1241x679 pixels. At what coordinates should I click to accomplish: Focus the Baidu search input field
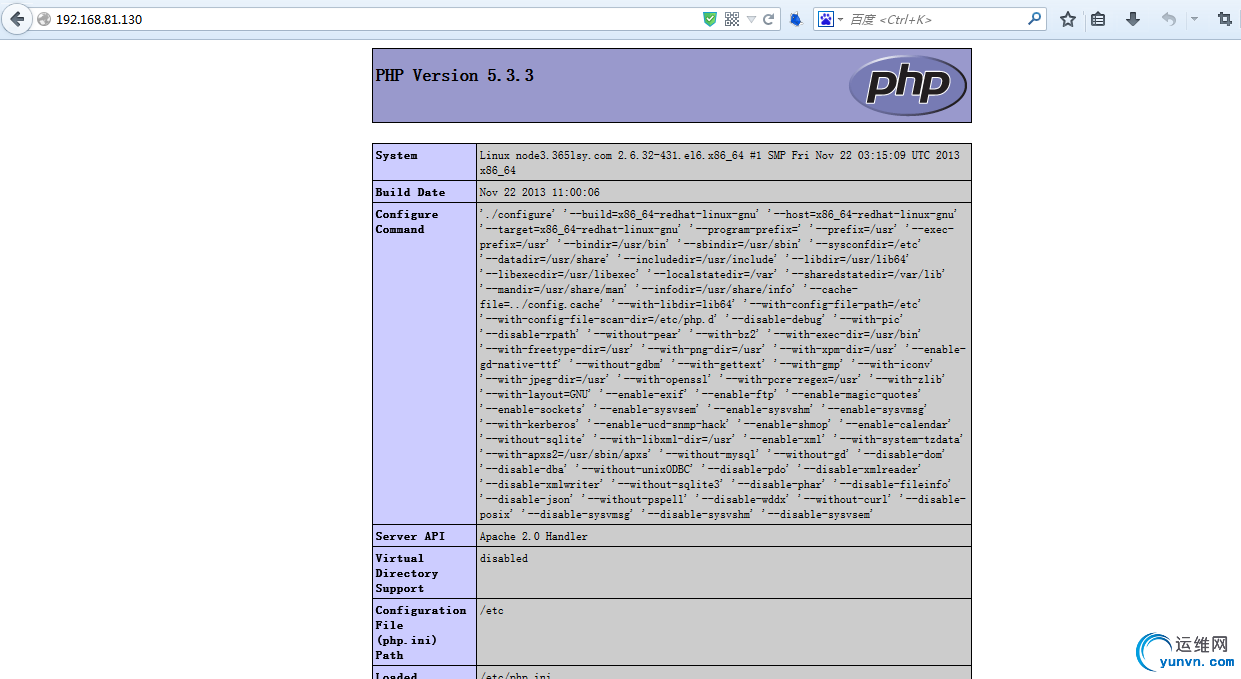click(936, 19)
